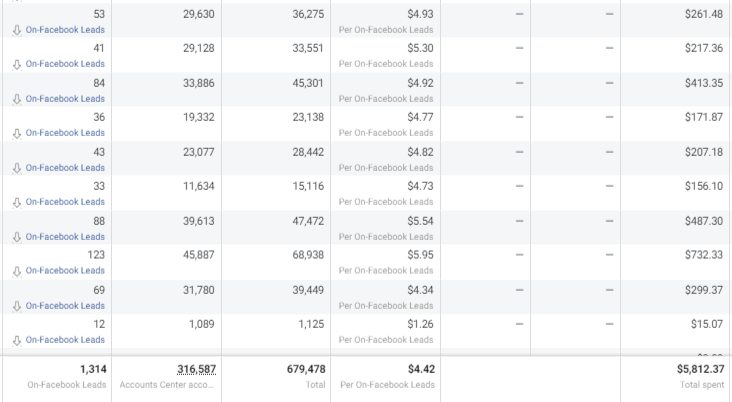
Task: Open On-Facebook Leads link under 41 results
Action: pos(65,64)
